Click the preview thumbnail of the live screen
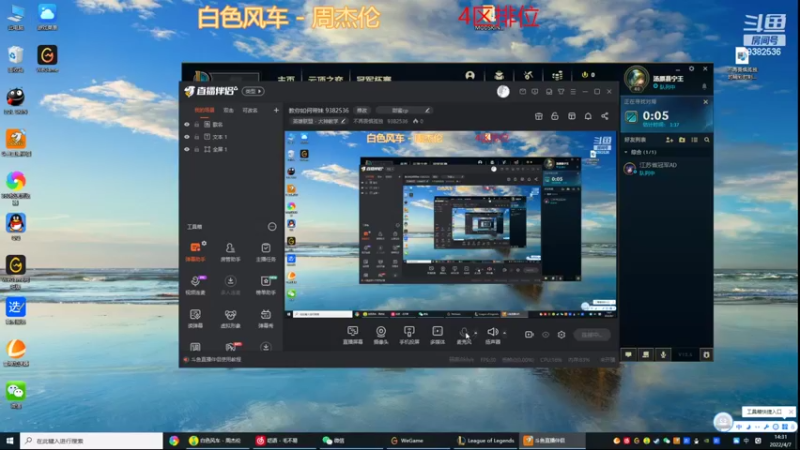800x450 pixels. (x=451, y=224)
